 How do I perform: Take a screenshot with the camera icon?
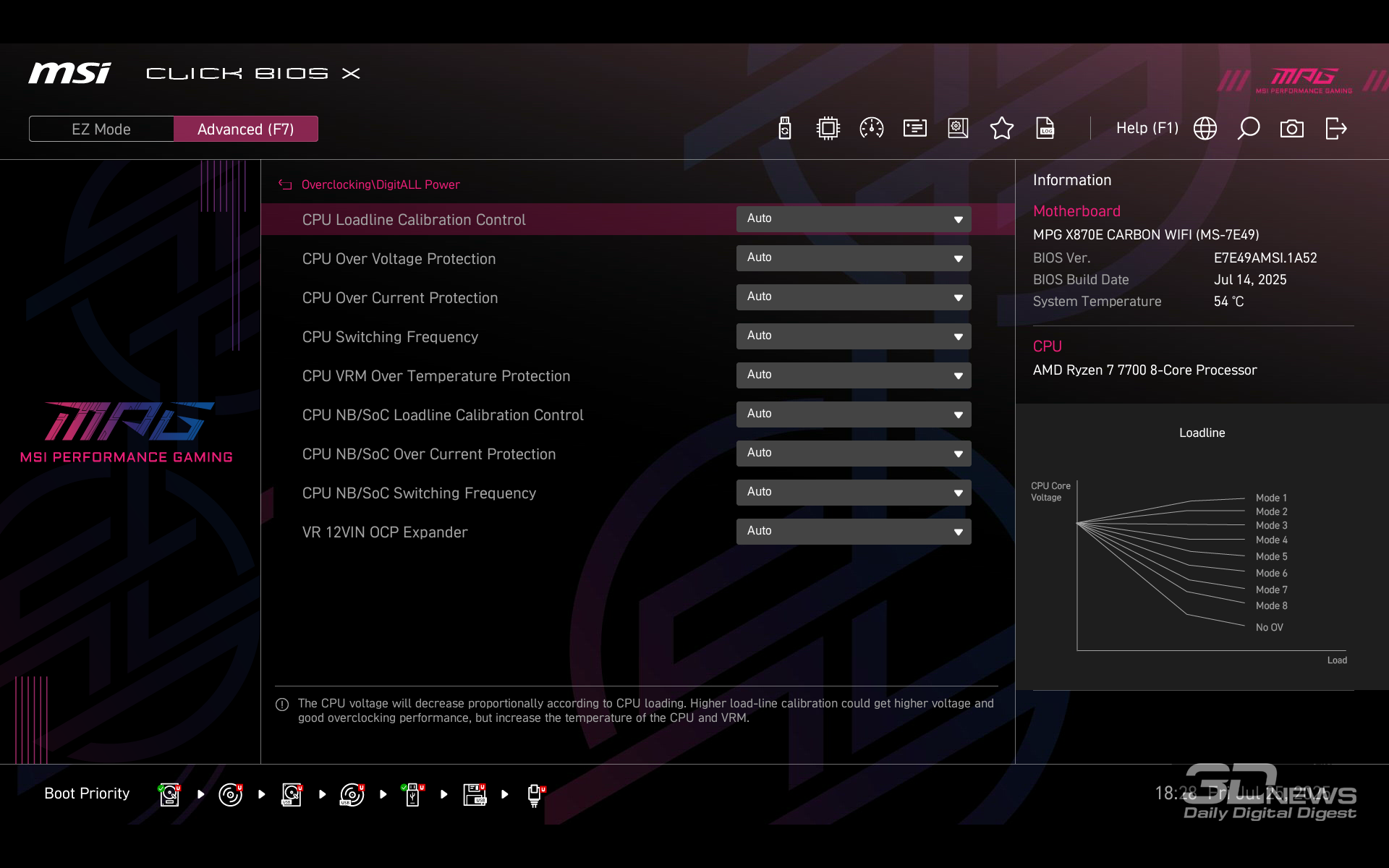tap(1292, 129)
